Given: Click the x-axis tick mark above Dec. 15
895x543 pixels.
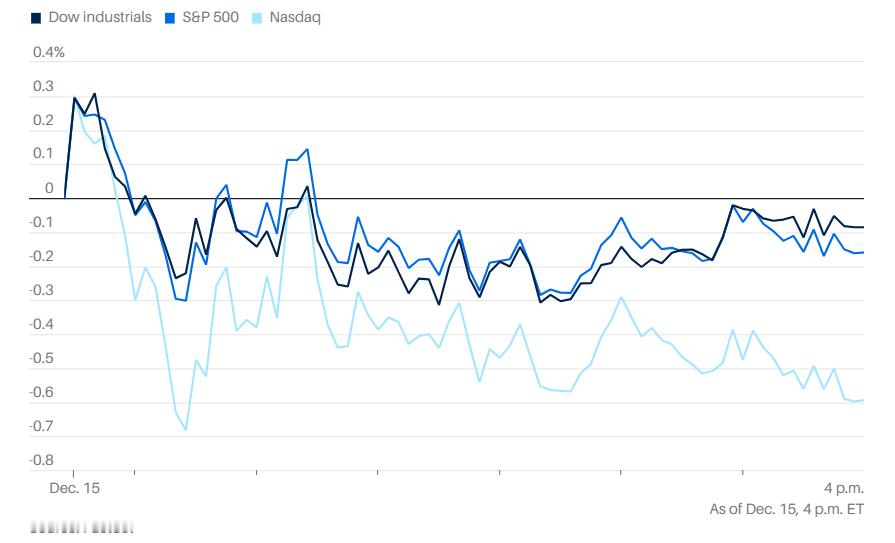Looking at the screenshot, I should (73, 474).
